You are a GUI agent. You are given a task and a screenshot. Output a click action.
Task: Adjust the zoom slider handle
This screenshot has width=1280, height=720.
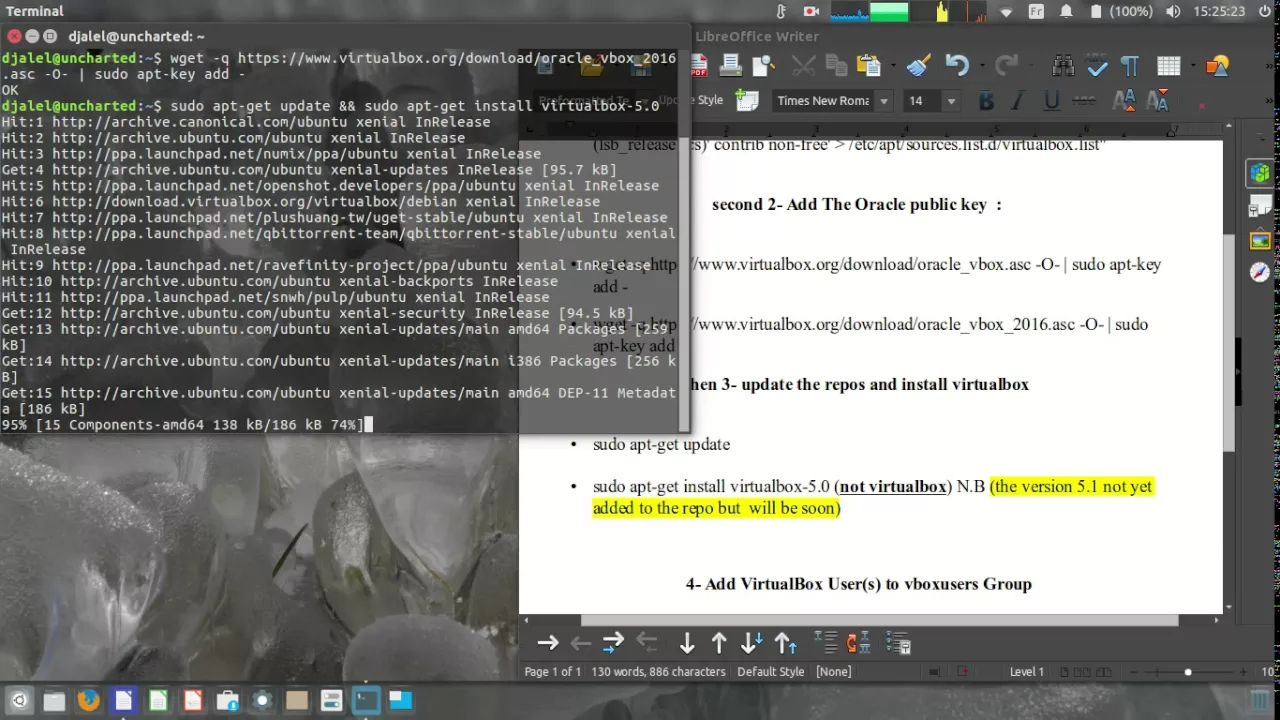click(1188, 672)
